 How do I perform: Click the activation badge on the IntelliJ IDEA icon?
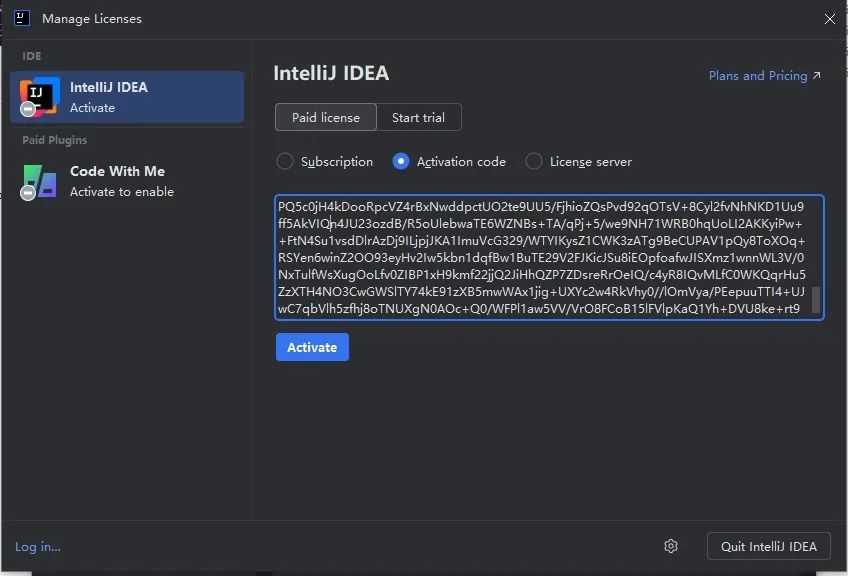(x=27, y=108)
